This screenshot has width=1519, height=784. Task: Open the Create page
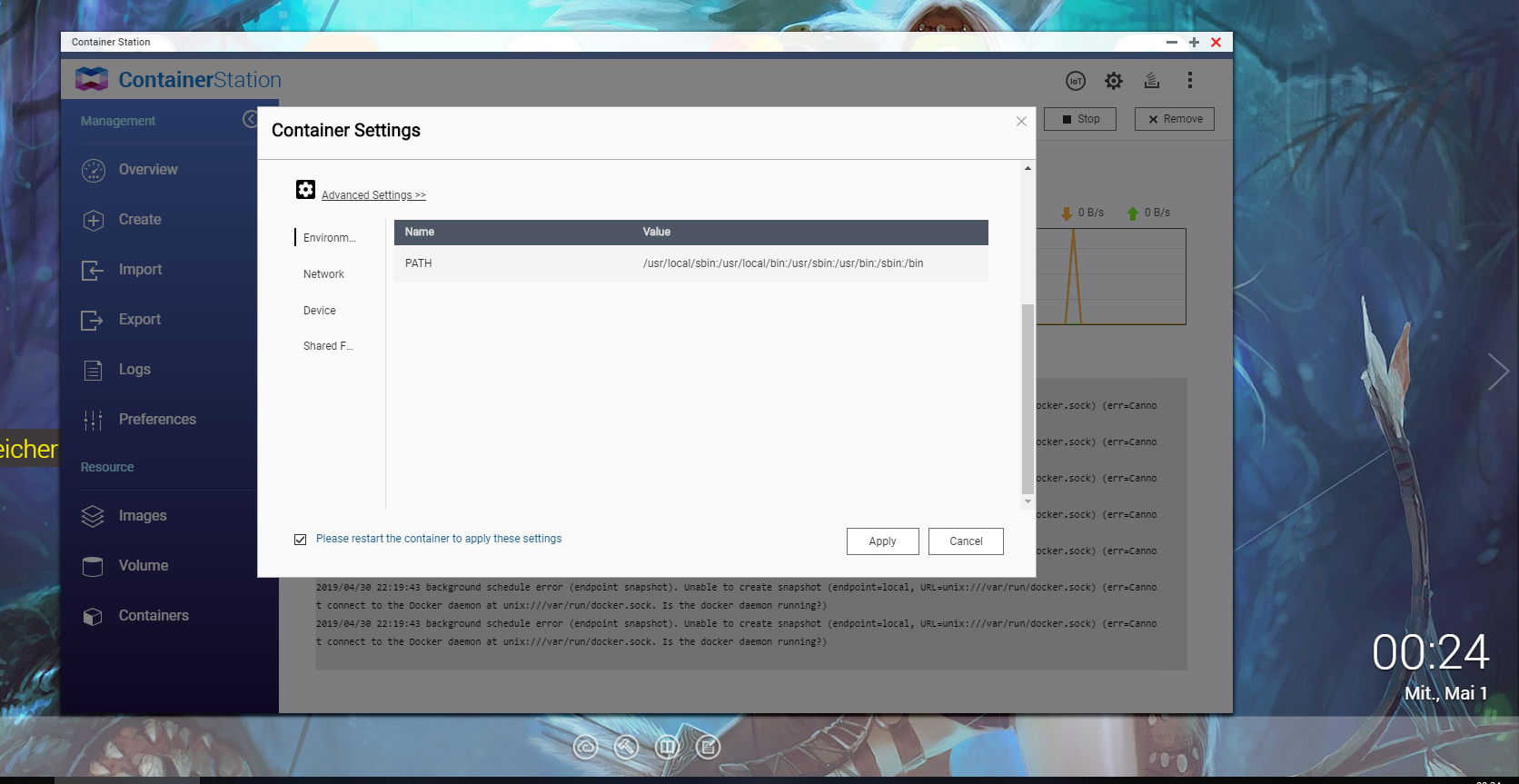140,220
